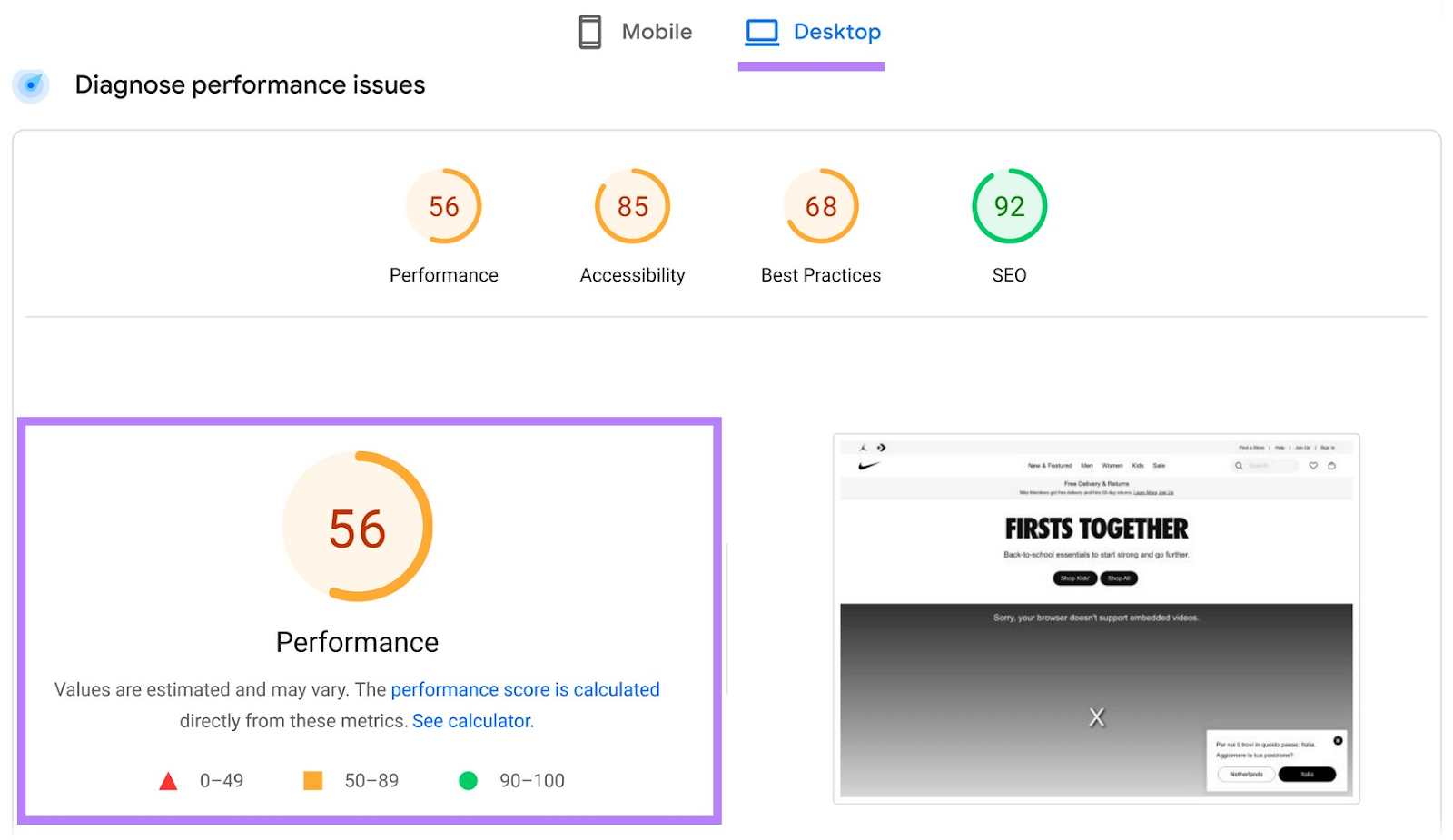Click the red triangle 0-49 marker
The height and width of the screenshot is (840, 1453).
click(x=168, y=780)
